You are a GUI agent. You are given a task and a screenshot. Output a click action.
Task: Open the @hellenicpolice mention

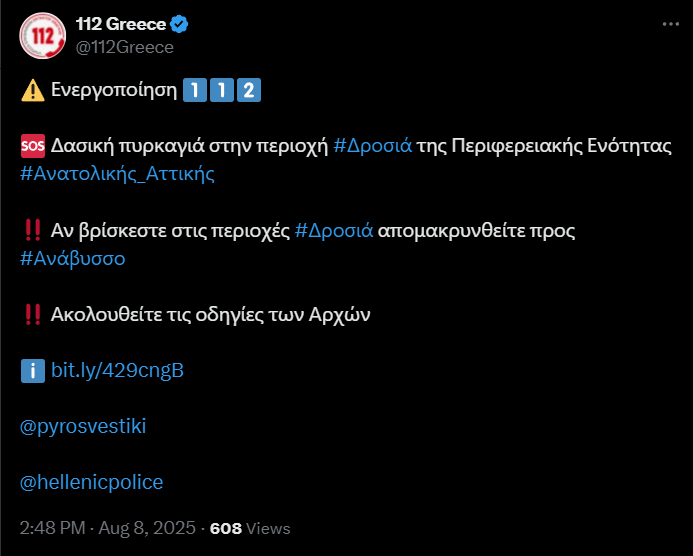pos(91,482)
